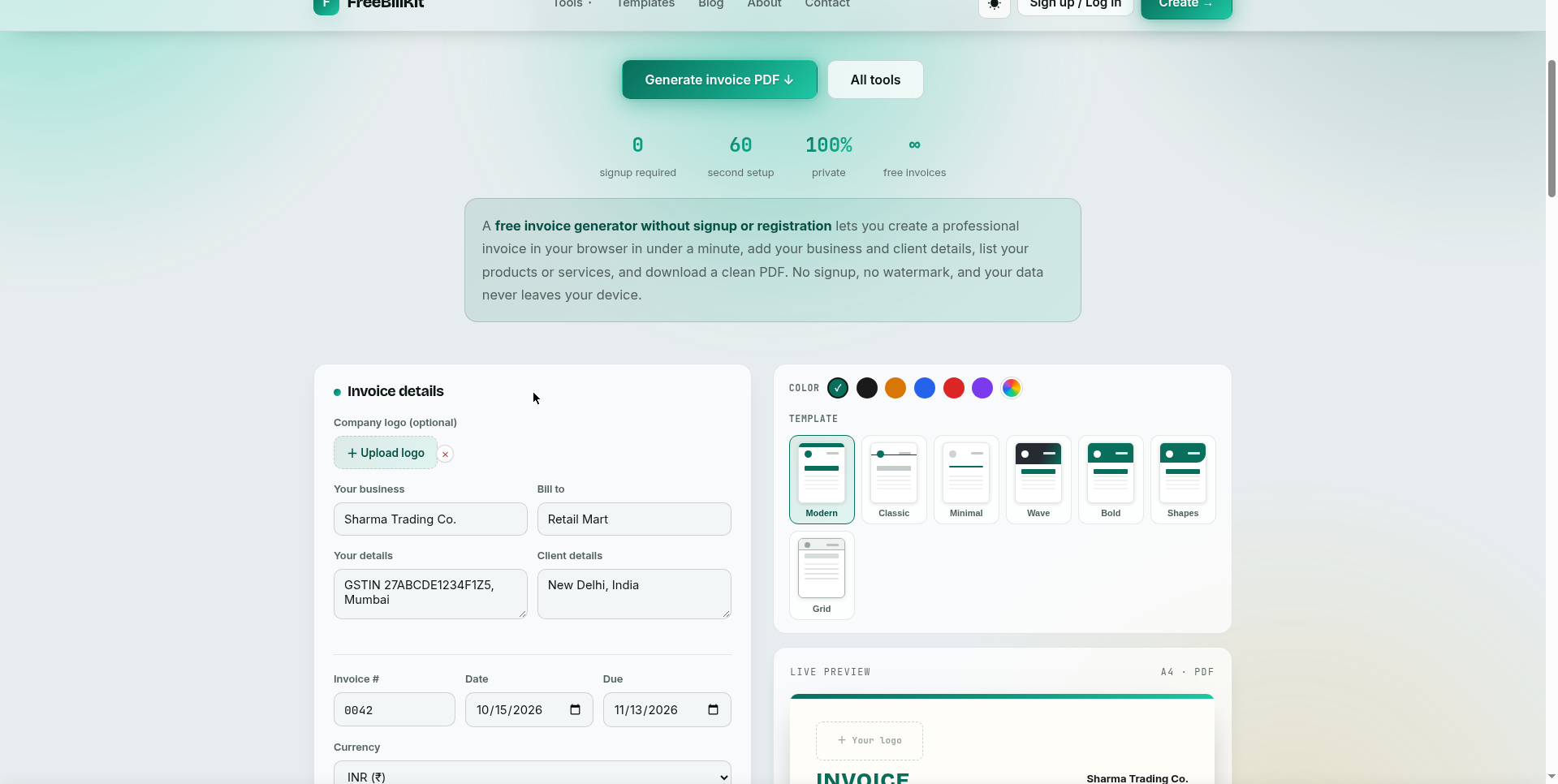
Task: Select the Grid template thumbnail
Action: click(822, 575)
